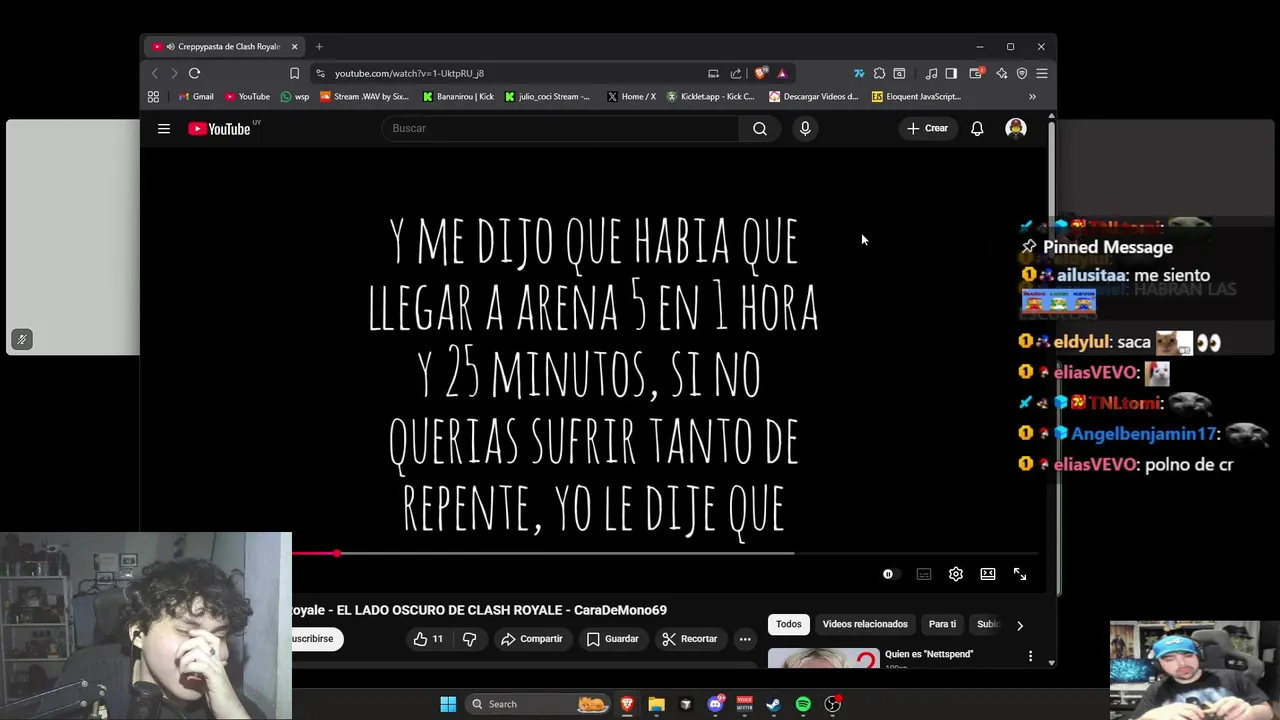This screenshot has width=1280, height=720.
Task: Open the YouTube bookmark
Action: click(x=247, y=97)
